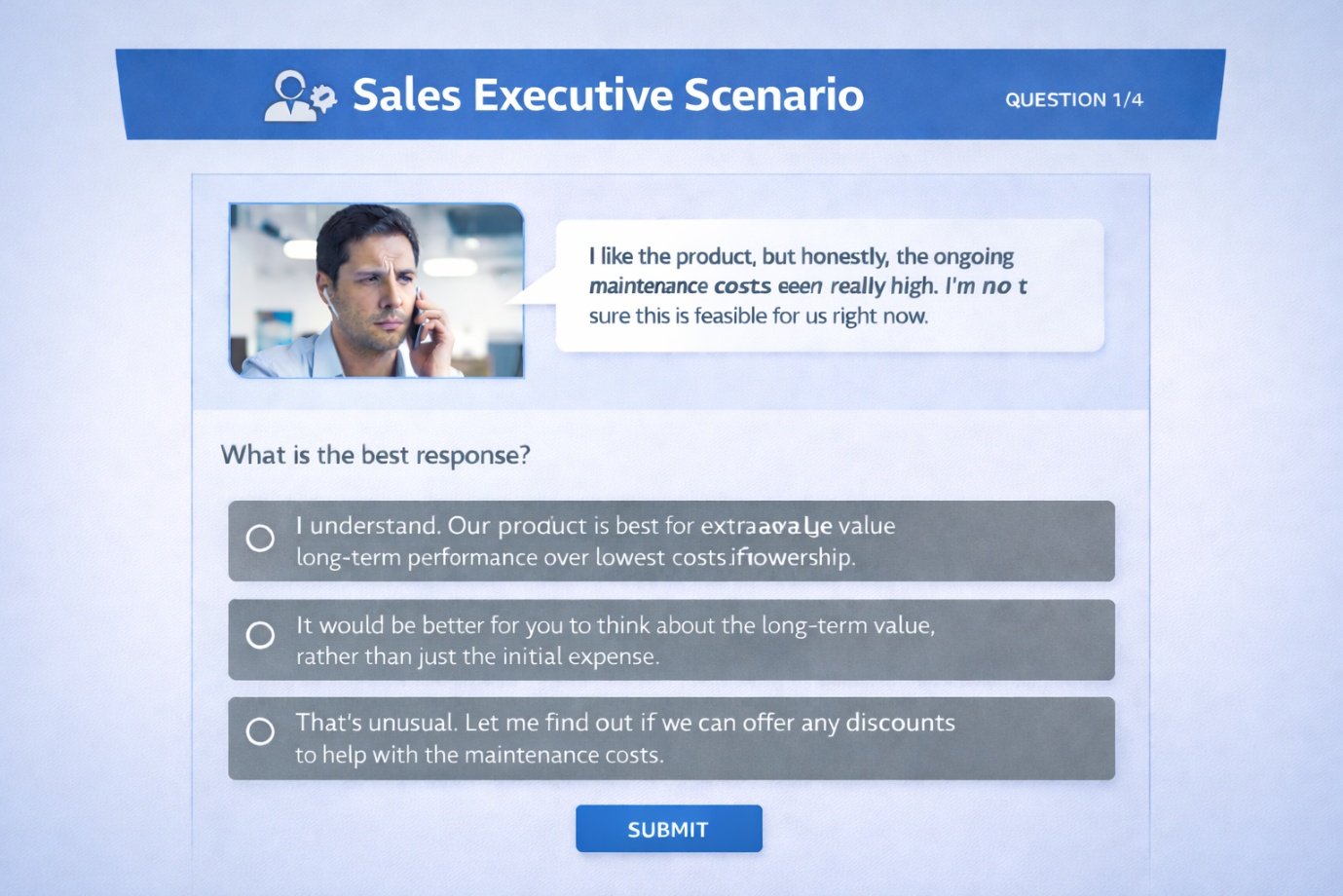Image resolution: width=1343 pixels, height=896 pixels.
Task: Click the 'offer any discounts' answer card
Action: pos(671,738)
